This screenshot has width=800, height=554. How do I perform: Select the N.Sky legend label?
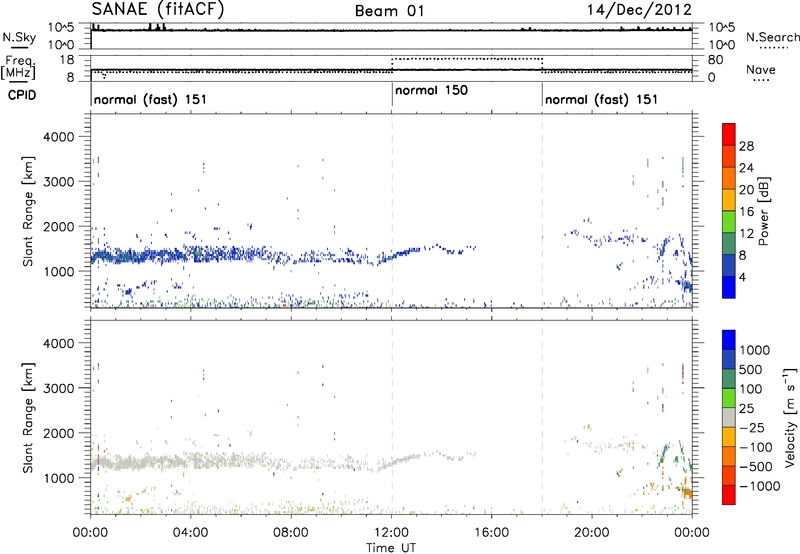click(19, 37)
